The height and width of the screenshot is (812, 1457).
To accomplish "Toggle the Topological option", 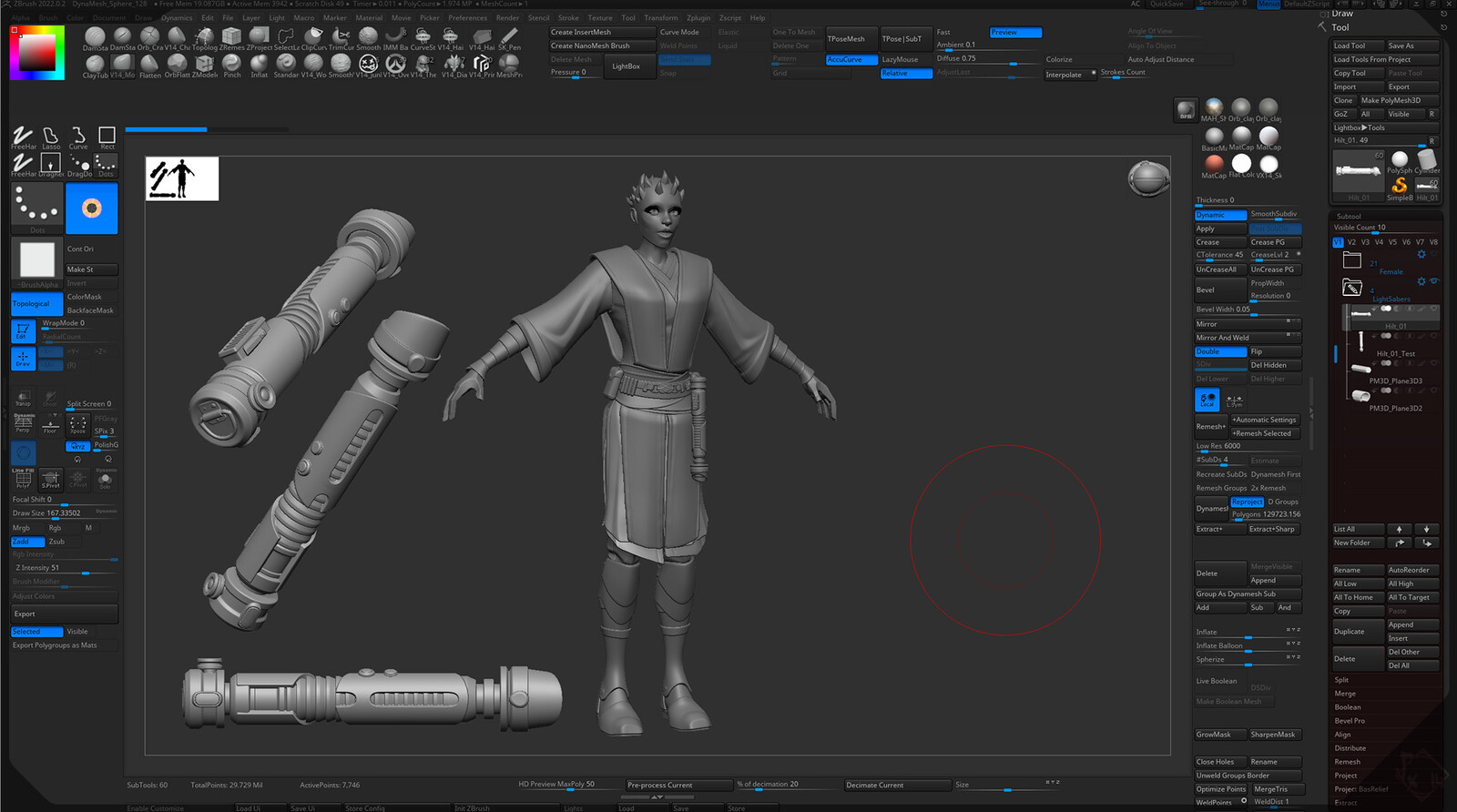I will click(37, 304).
